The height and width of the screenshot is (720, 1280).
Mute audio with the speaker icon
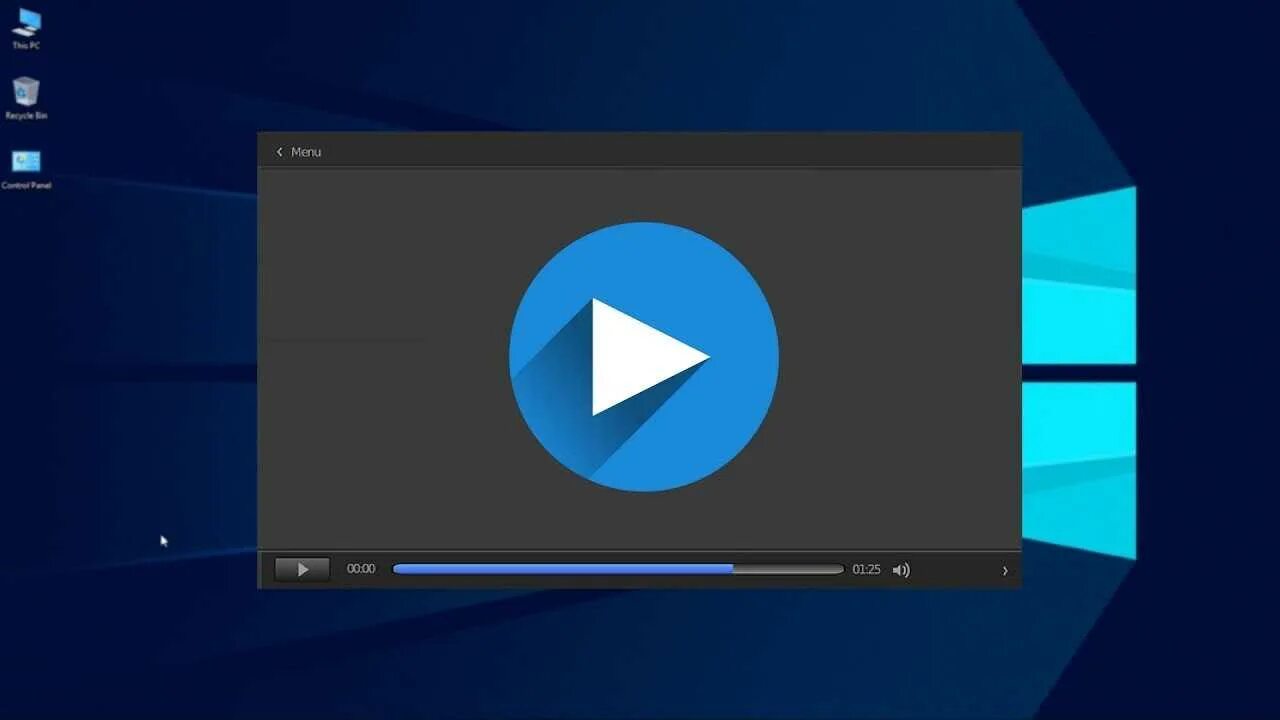click(901, 570)
